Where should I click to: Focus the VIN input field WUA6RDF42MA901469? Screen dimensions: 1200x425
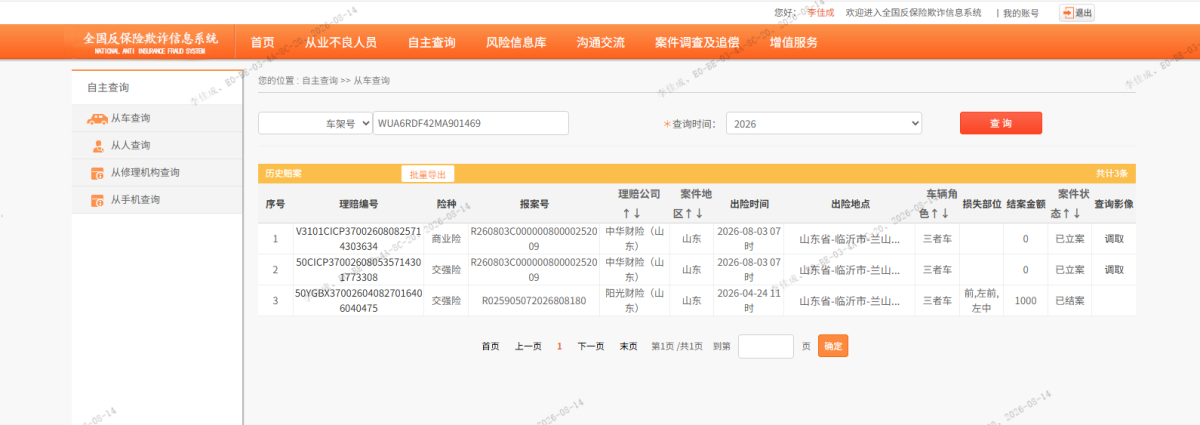[471, 123]
